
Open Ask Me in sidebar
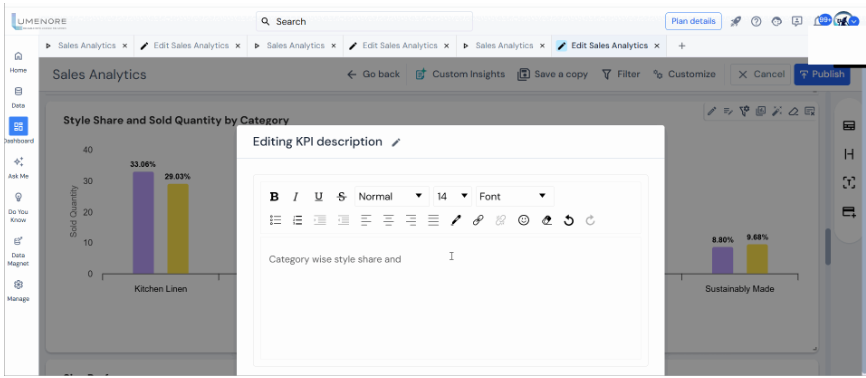[18, 167]
